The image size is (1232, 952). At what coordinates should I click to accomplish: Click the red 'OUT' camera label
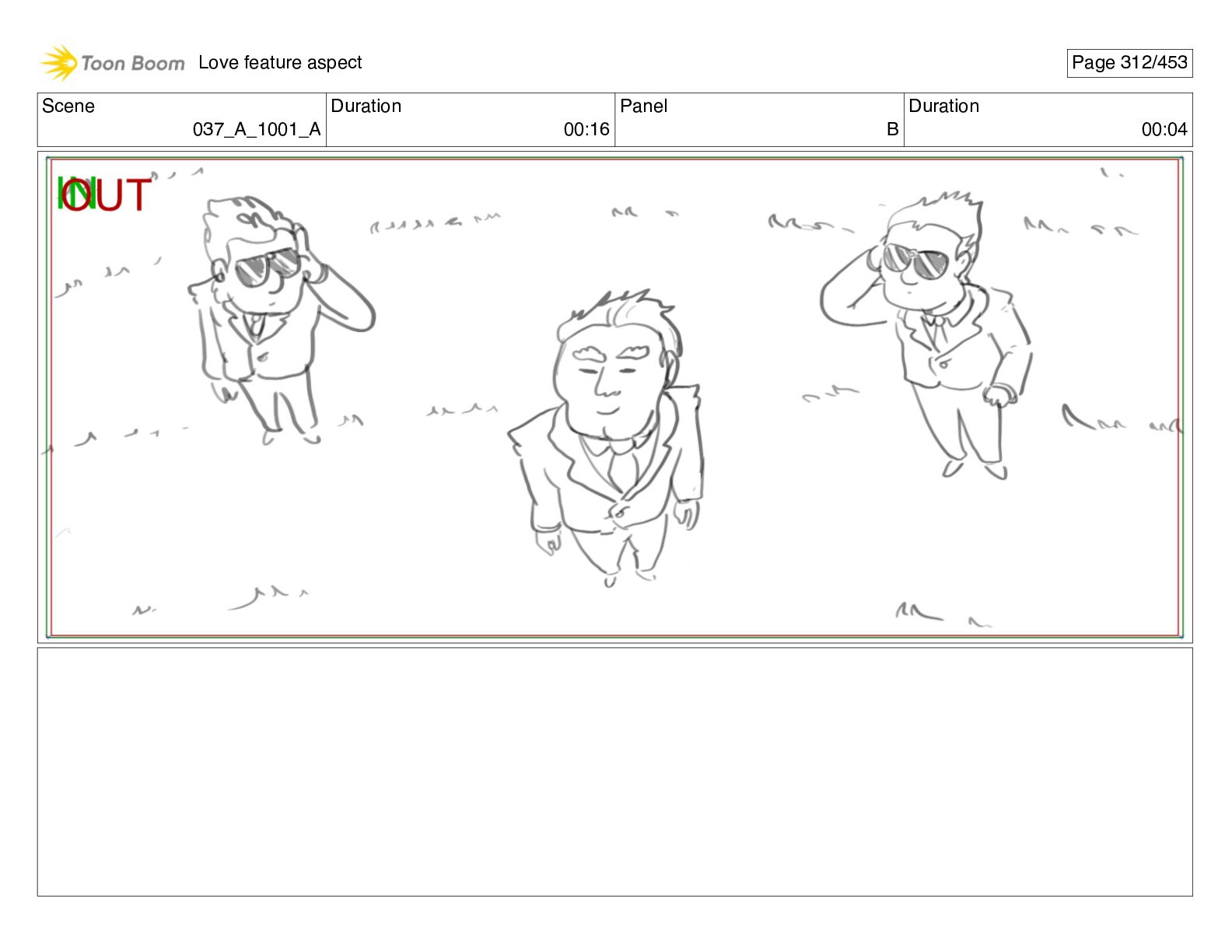(x=107, y=194)
